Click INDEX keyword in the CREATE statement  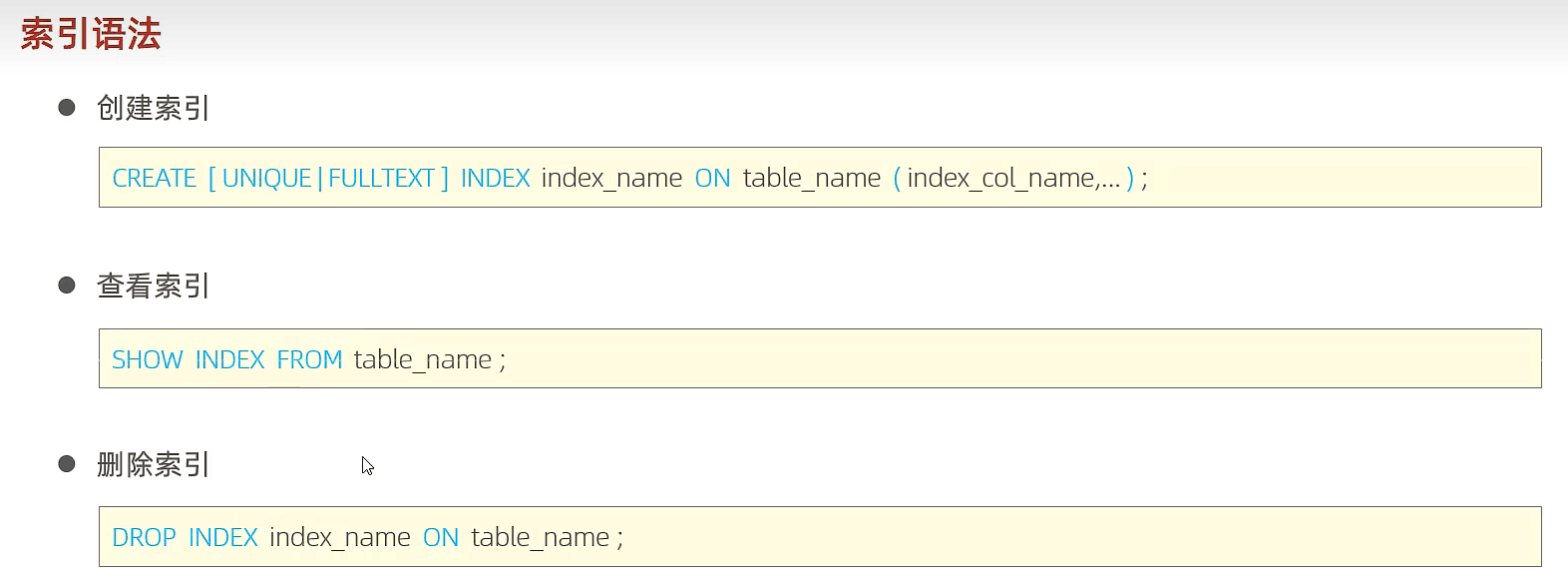pyautogui.click(x=495, y=179)
